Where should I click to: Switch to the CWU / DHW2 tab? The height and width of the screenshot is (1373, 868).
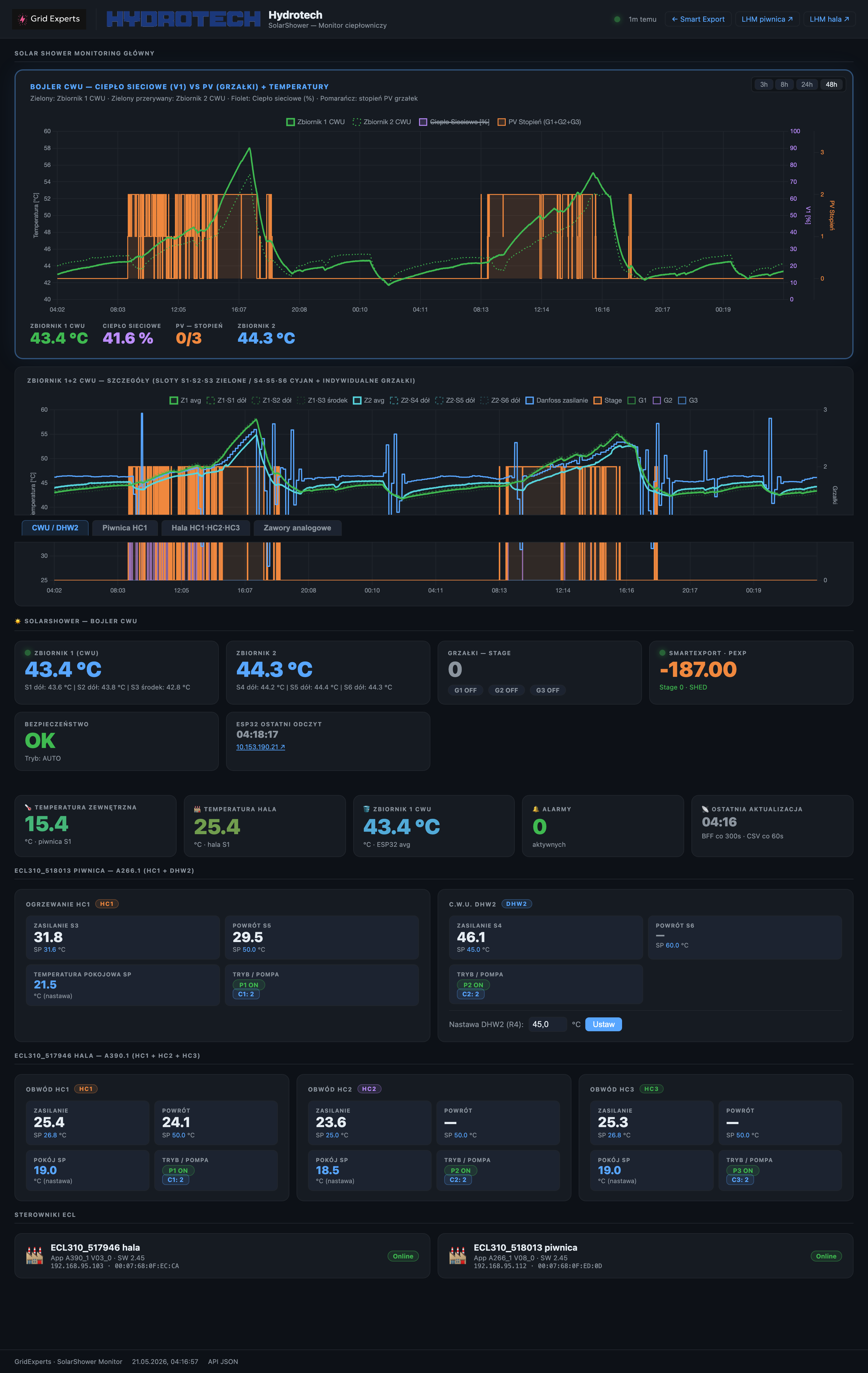pos(55,528)
